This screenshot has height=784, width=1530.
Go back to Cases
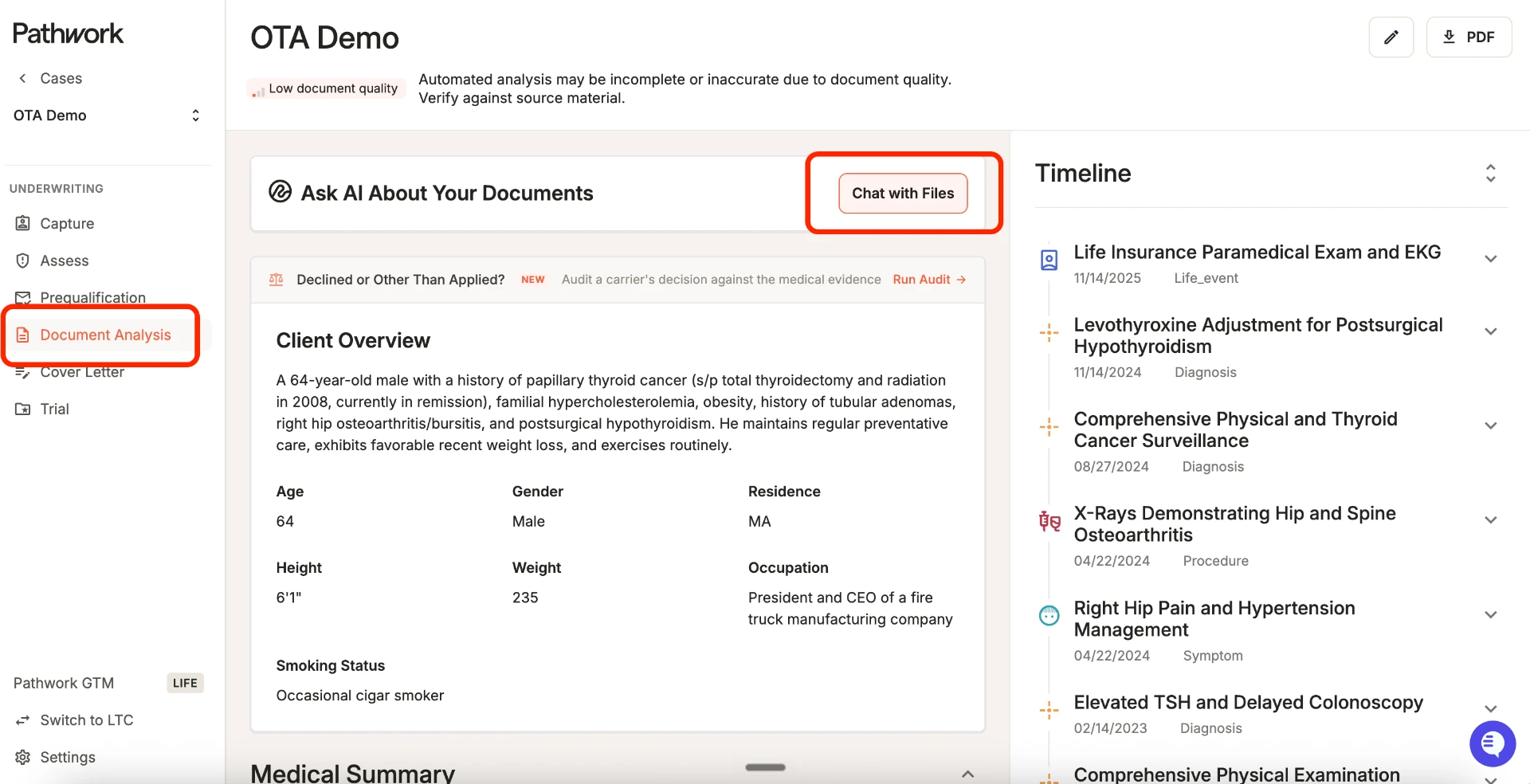click(50, 78)
